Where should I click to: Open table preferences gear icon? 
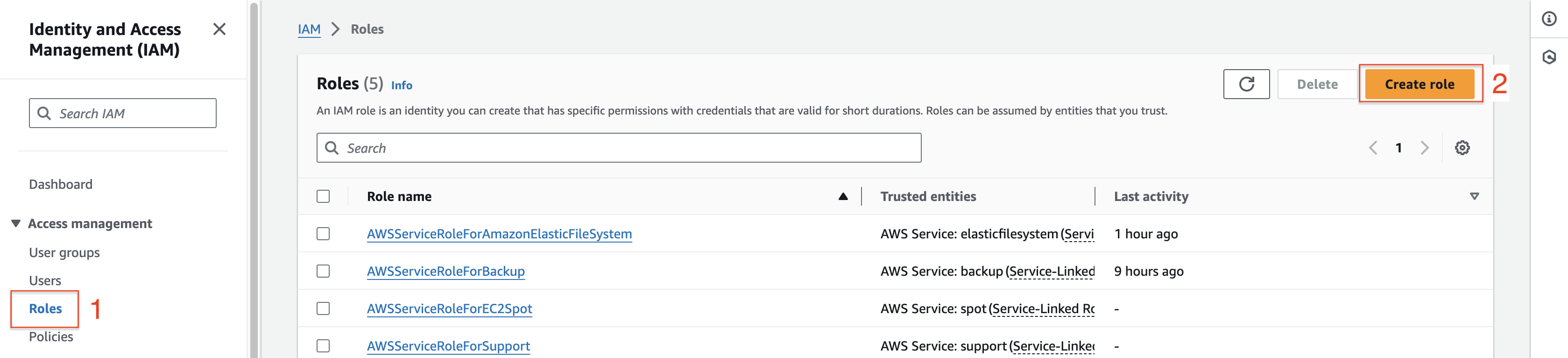[1462, 148]
